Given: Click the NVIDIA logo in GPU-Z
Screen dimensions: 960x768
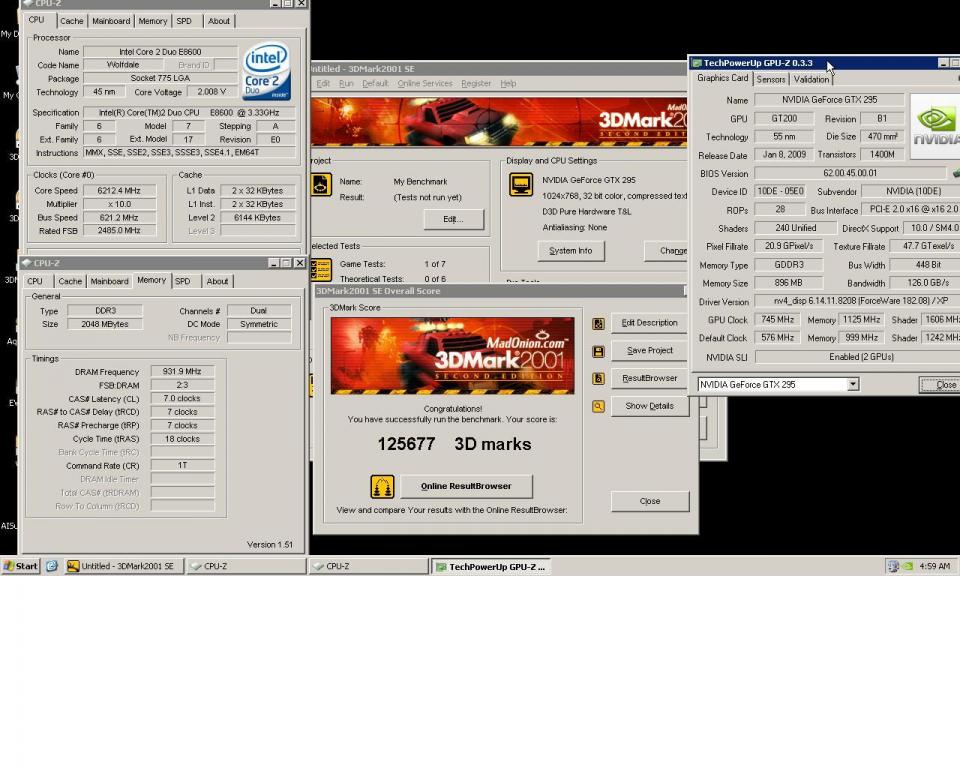Looking at the screenshot, I should click(x=936, y=126).
